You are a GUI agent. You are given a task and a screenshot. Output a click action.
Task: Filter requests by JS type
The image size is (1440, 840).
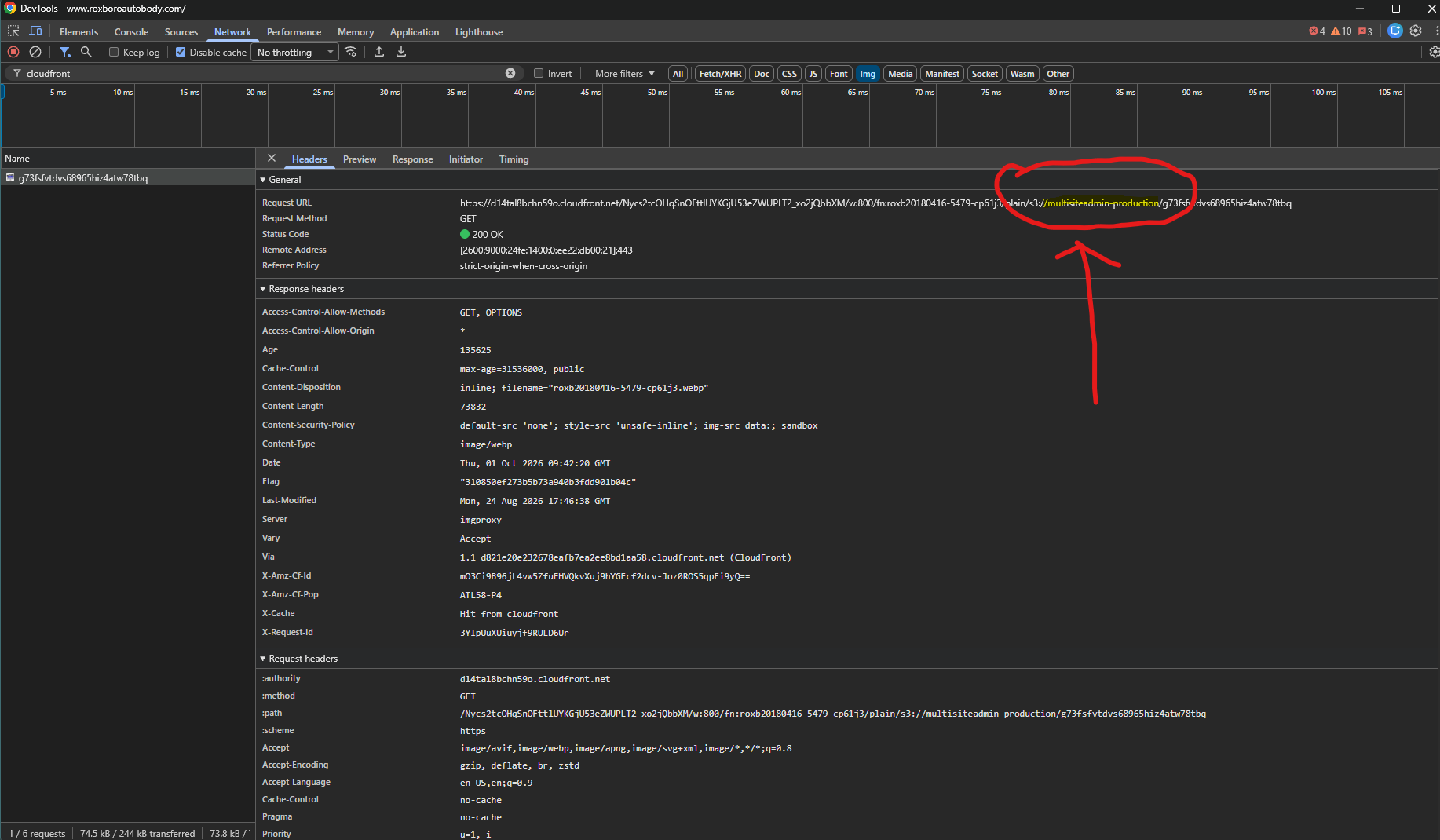coord(813,74)
